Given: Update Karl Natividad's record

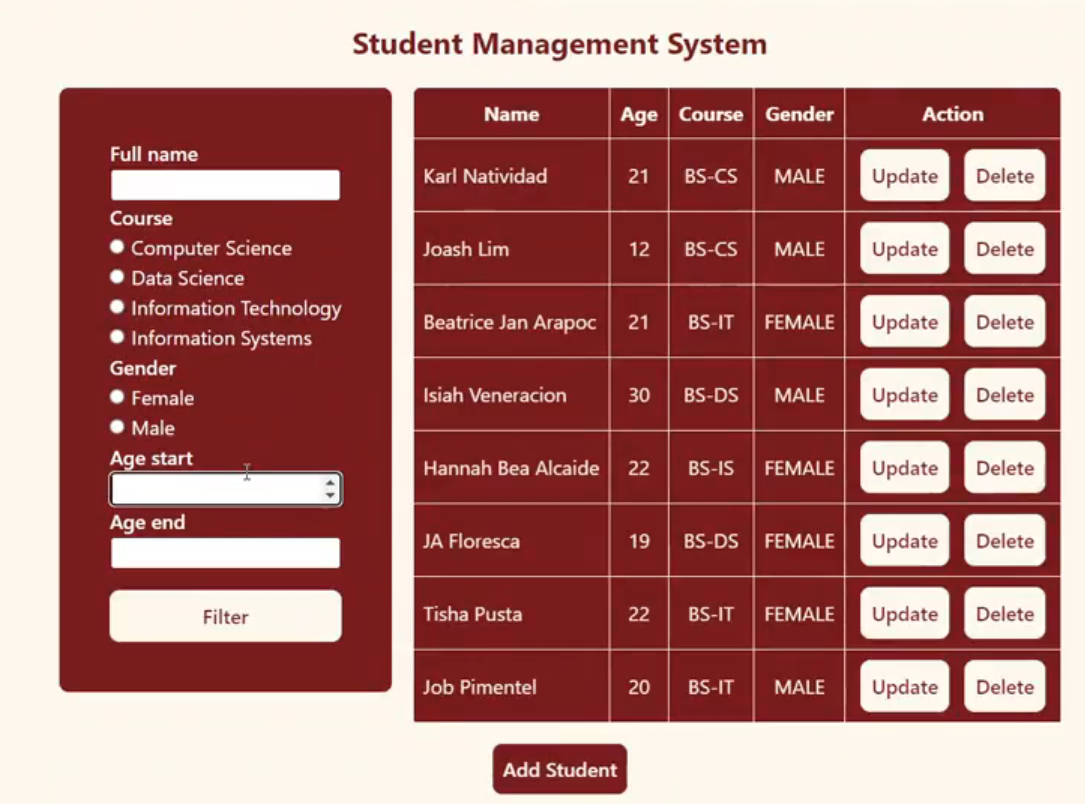Looking at the screenshot, I should point(903,175).
